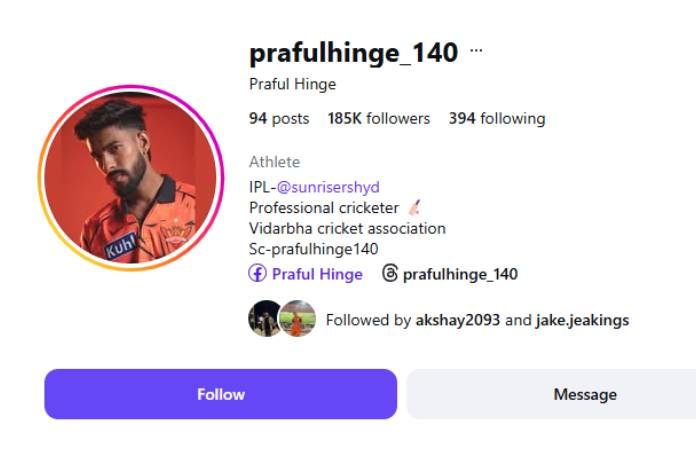Open the 185K followers list

(x=378, y=118)
